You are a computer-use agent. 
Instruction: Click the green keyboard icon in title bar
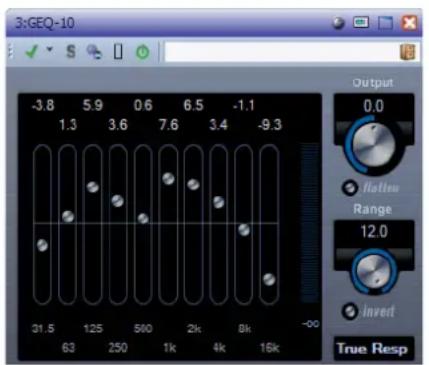[x=361, y=23]
